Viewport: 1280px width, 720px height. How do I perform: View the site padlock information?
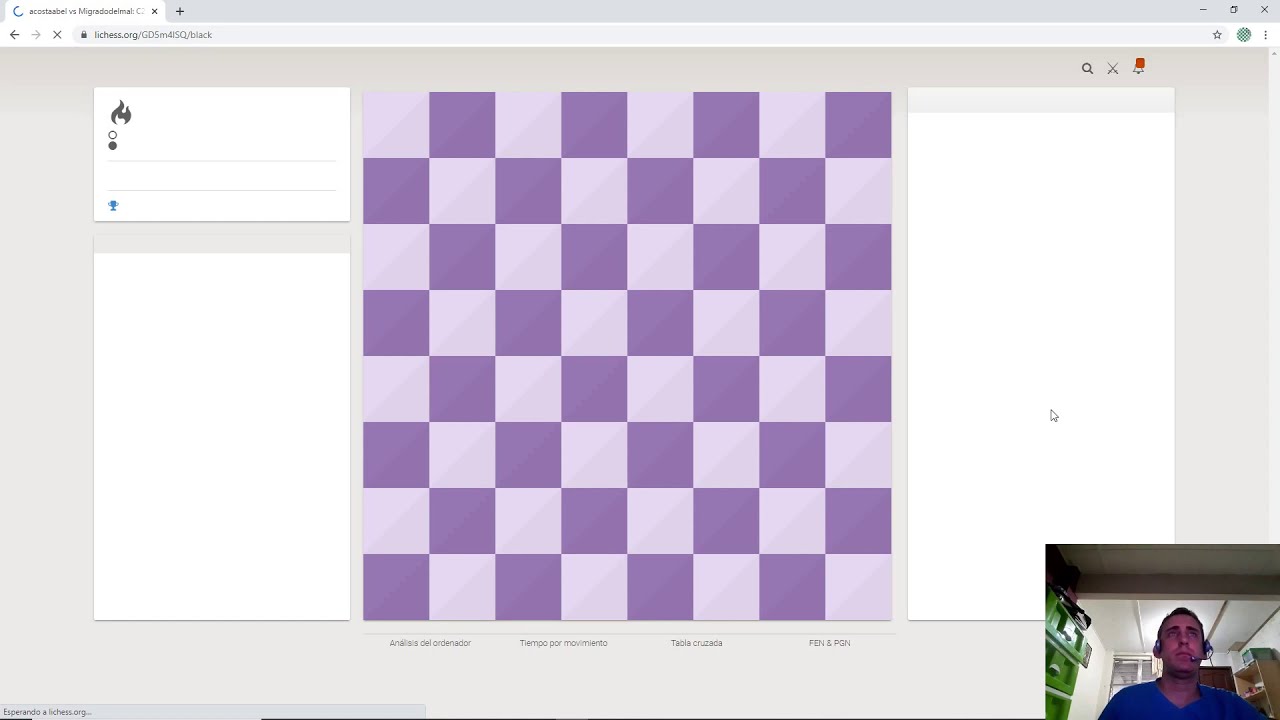tap(85, 34)
